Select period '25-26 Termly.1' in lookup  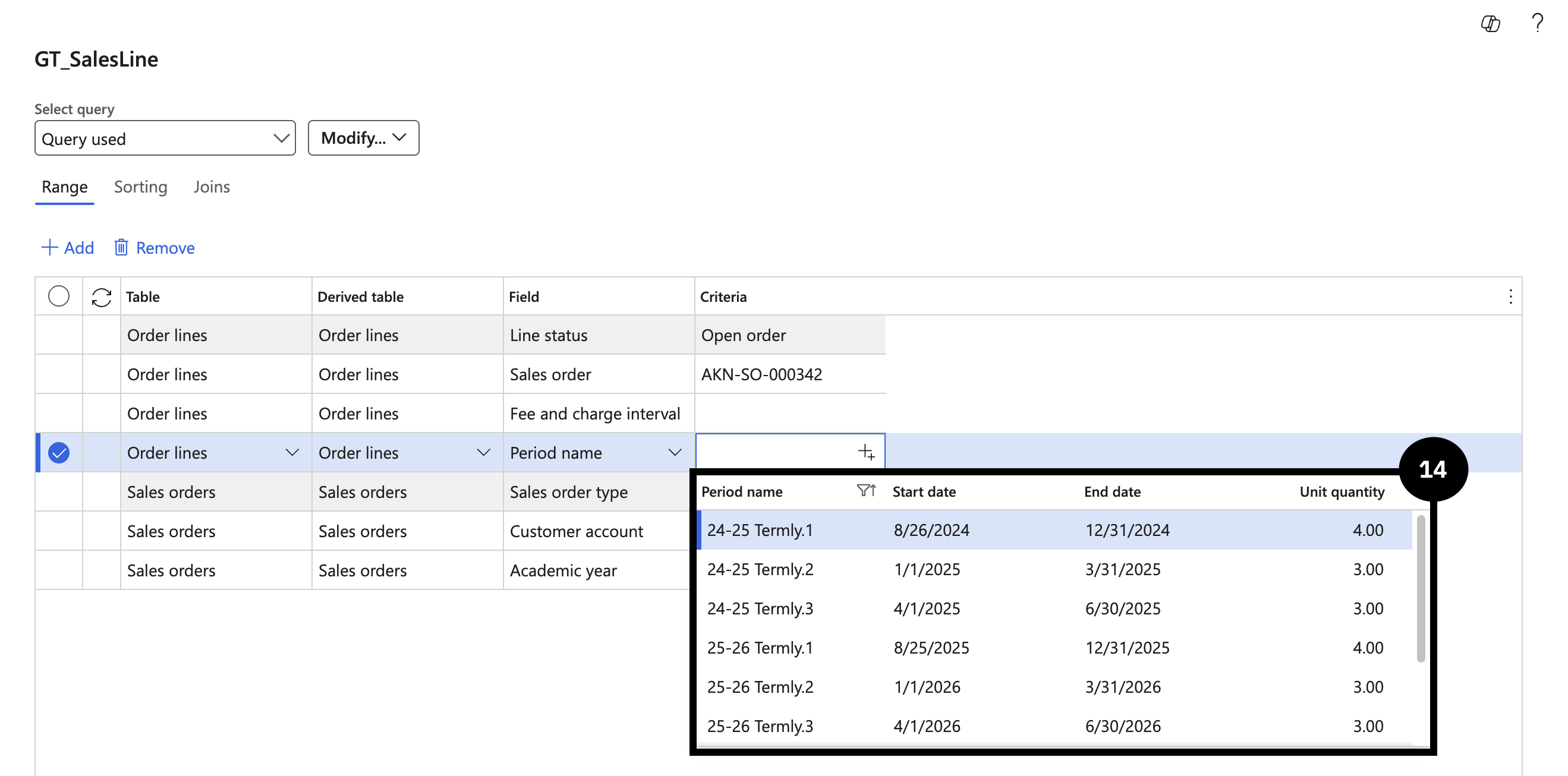coord(760,648)
